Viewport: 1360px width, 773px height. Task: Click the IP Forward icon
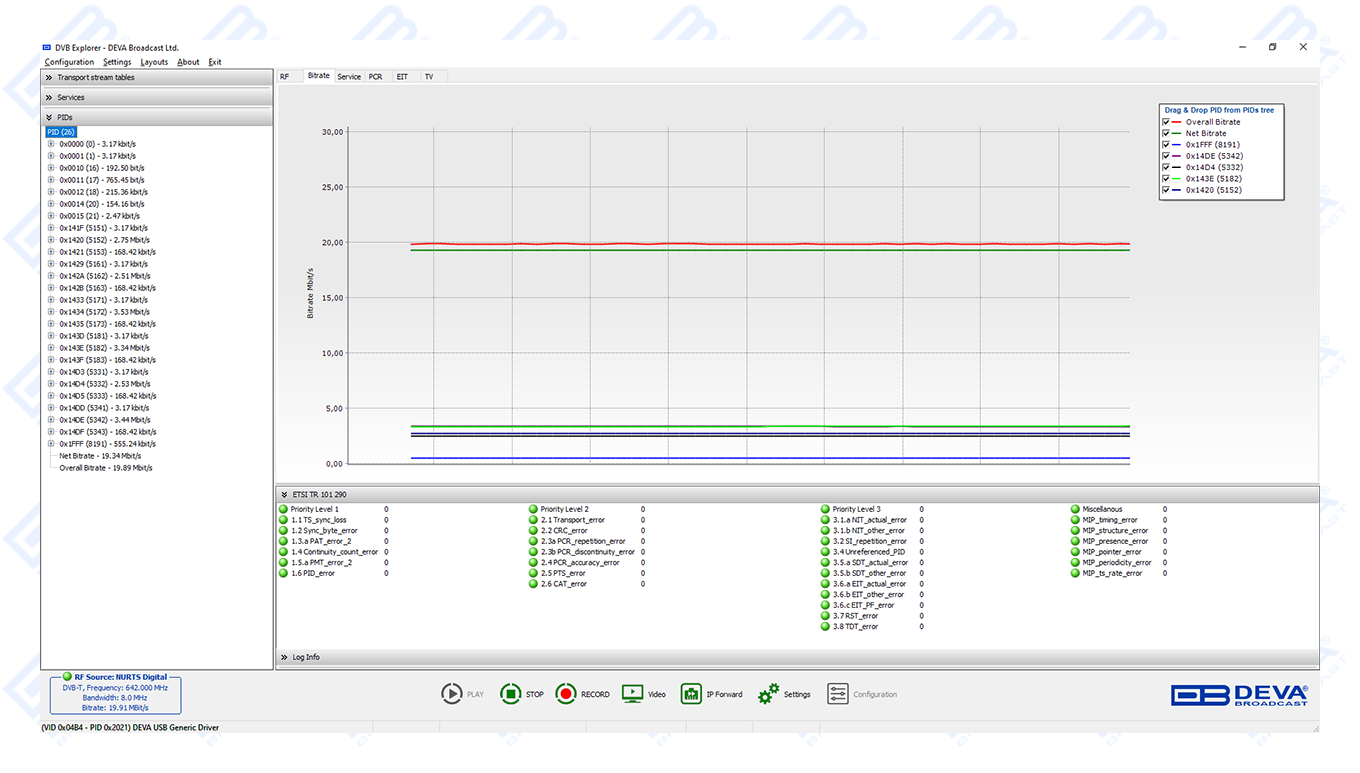pyautogui.click(x=691, y=694)
